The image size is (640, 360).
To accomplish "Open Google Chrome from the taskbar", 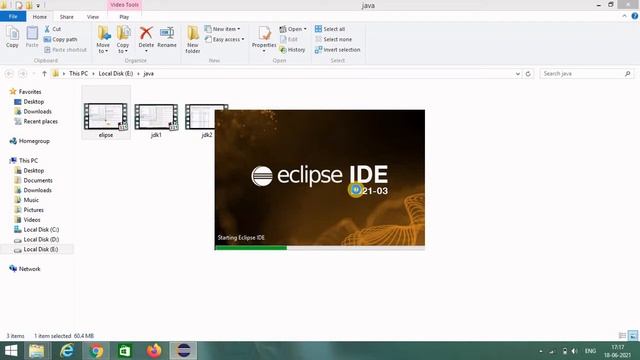I will pyautogui.click(x=96, y=351).
